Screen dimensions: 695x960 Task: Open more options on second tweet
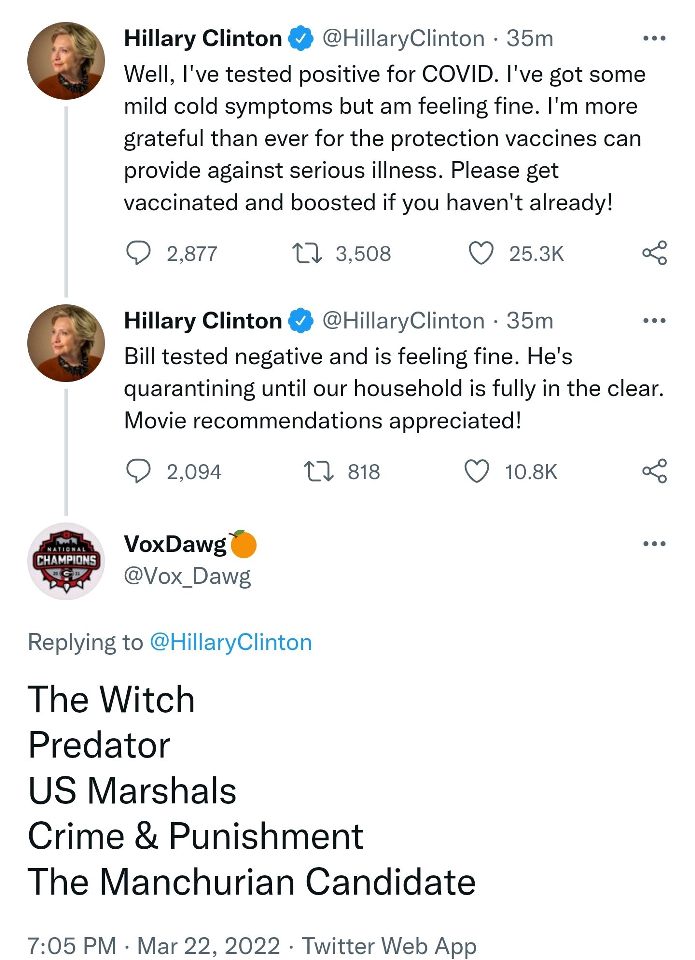point(654,321)
